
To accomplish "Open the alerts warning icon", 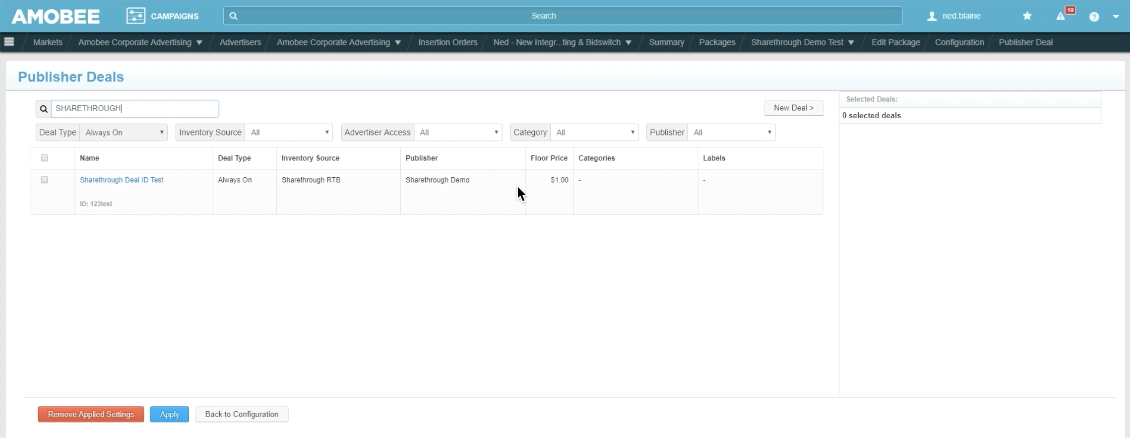I will 1061,16.
